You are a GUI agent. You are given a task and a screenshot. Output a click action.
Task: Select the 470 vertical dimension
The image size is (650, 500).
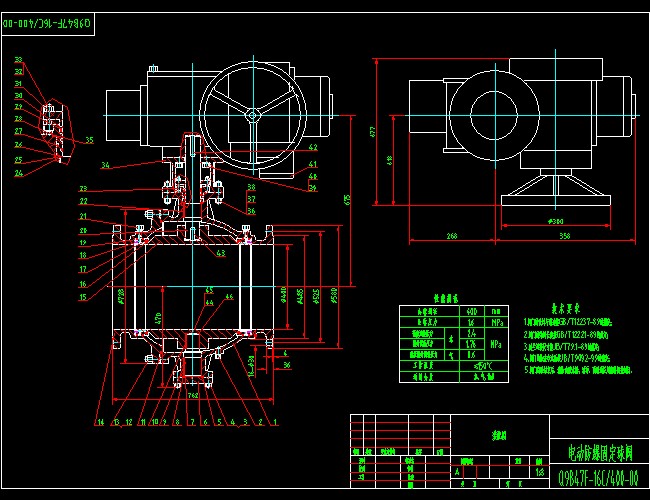tap(158, 318)
